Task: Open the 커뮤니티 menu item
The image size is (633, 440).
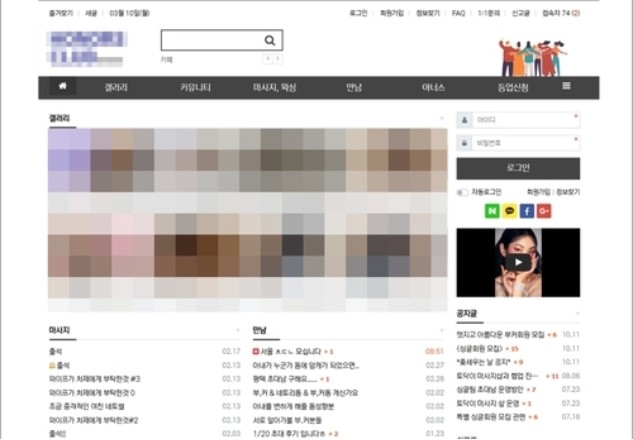Action: [195, 87]
